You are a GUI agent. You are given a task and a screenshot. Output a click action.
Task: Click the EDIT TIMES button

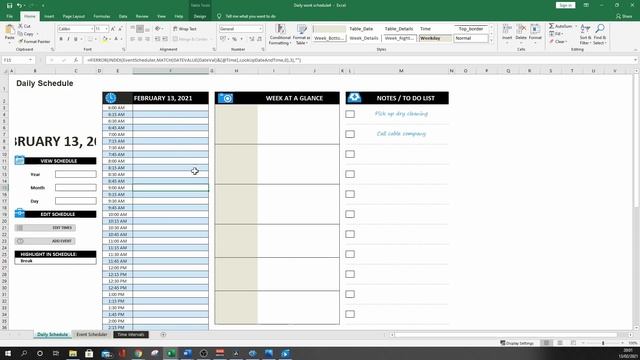point(45,228)
